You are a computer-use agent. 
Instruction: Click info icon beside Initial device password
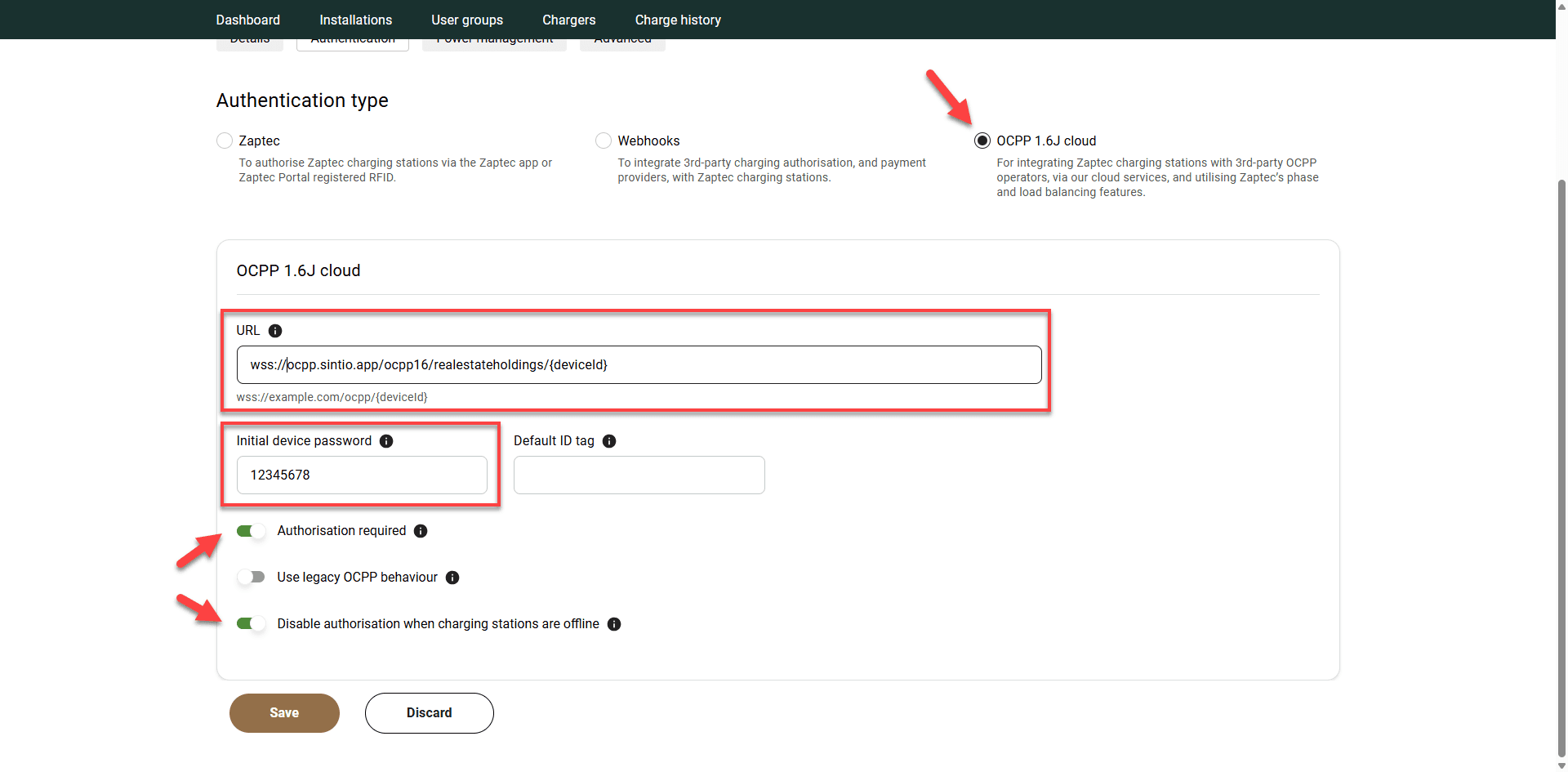(x=386, y=441)
